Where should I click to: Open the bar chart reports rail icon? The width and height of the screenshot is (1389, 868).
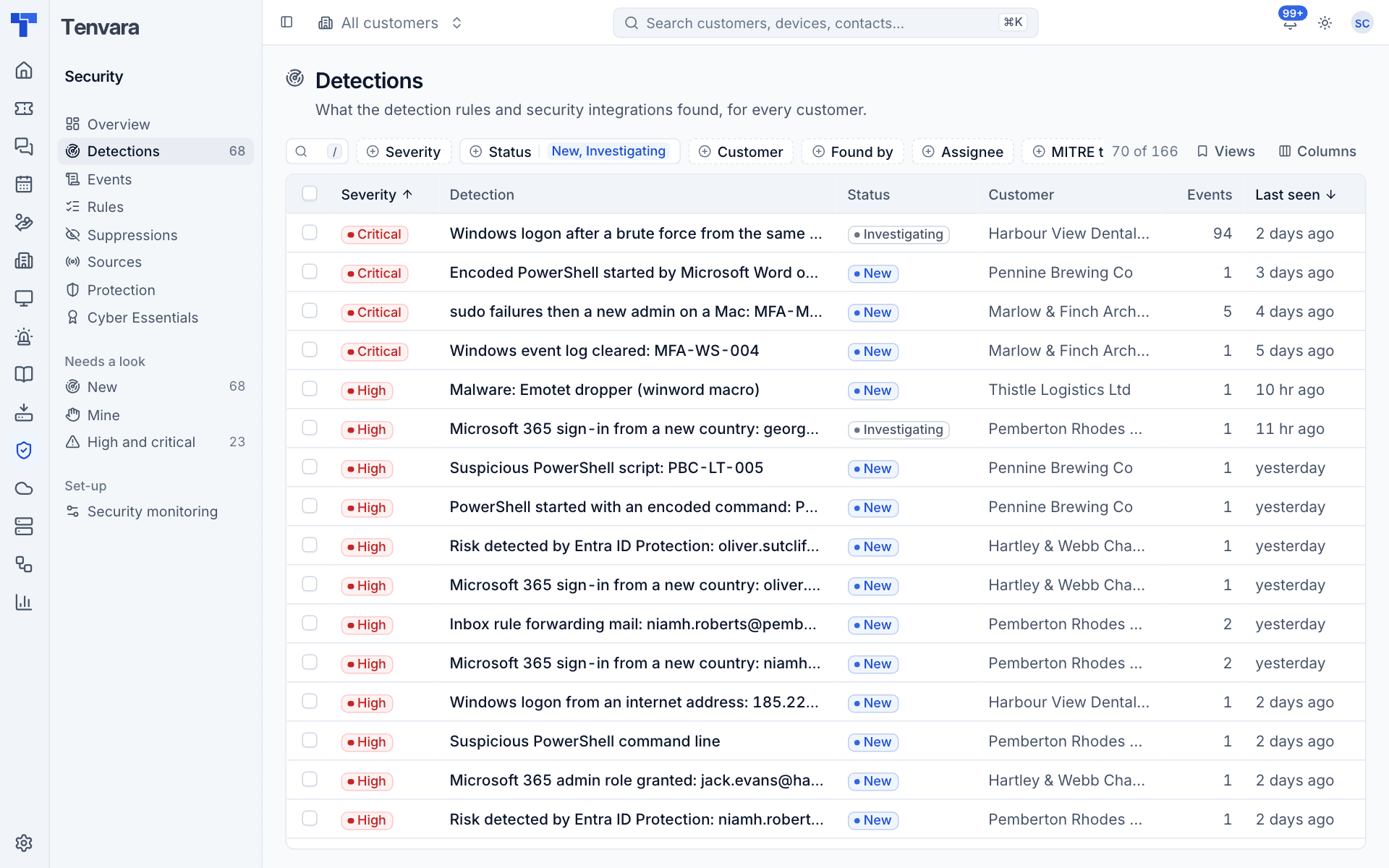[x=24, y=602]
